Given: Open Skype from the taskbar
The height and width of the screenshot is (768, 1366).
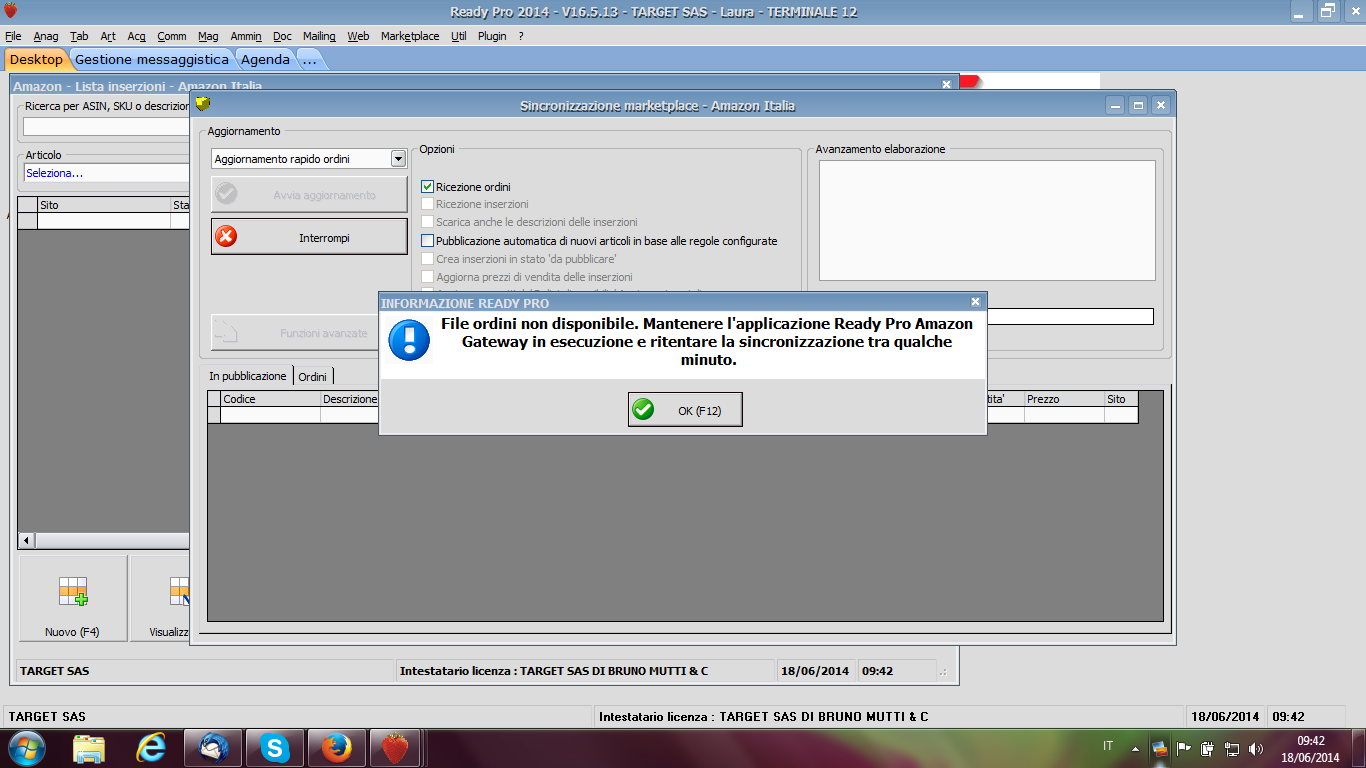Looking at the screenshot, I should tap(275, 748).
